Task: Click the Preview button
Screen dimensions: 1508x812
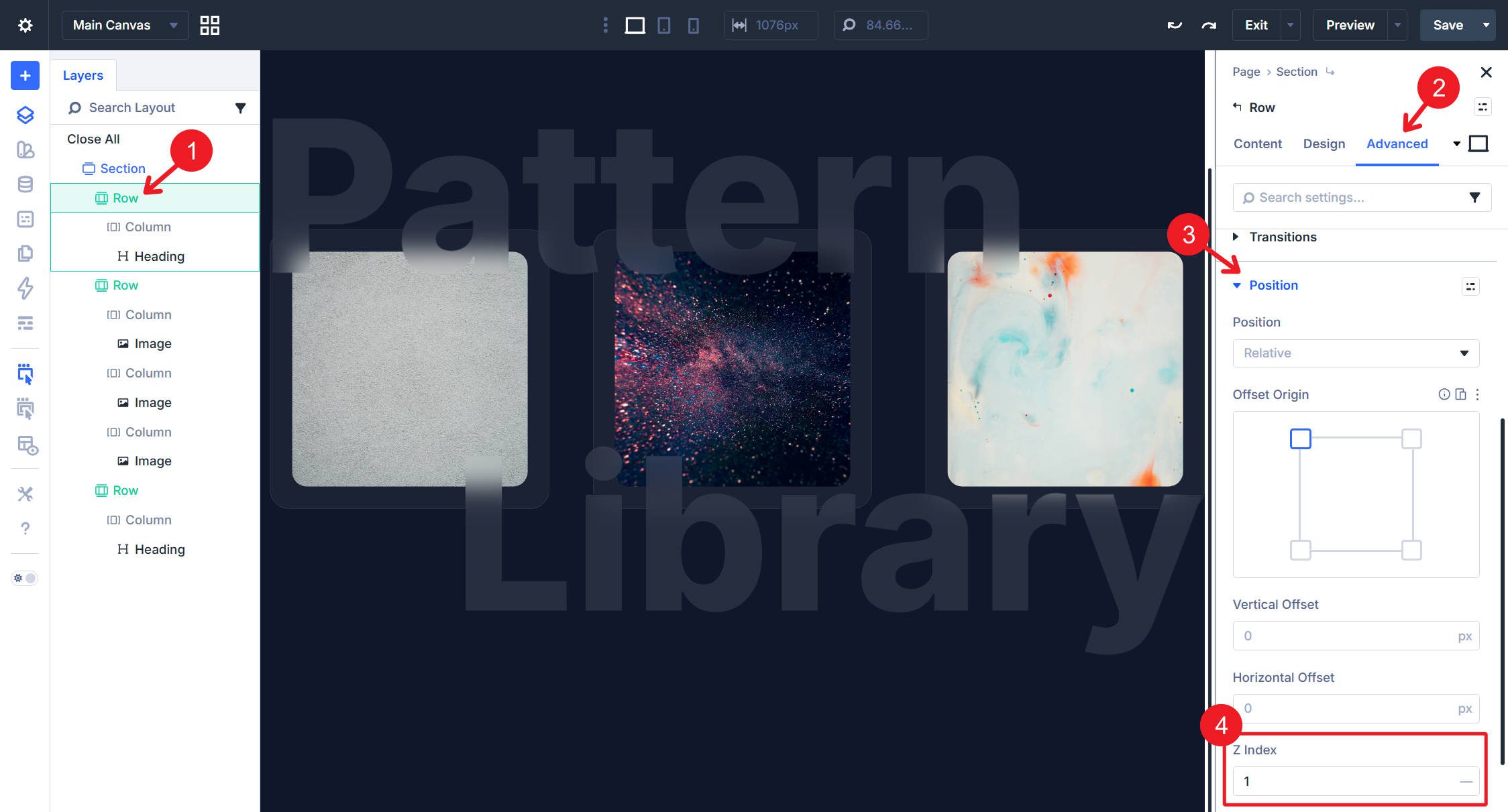Action: pos(1350,25)
